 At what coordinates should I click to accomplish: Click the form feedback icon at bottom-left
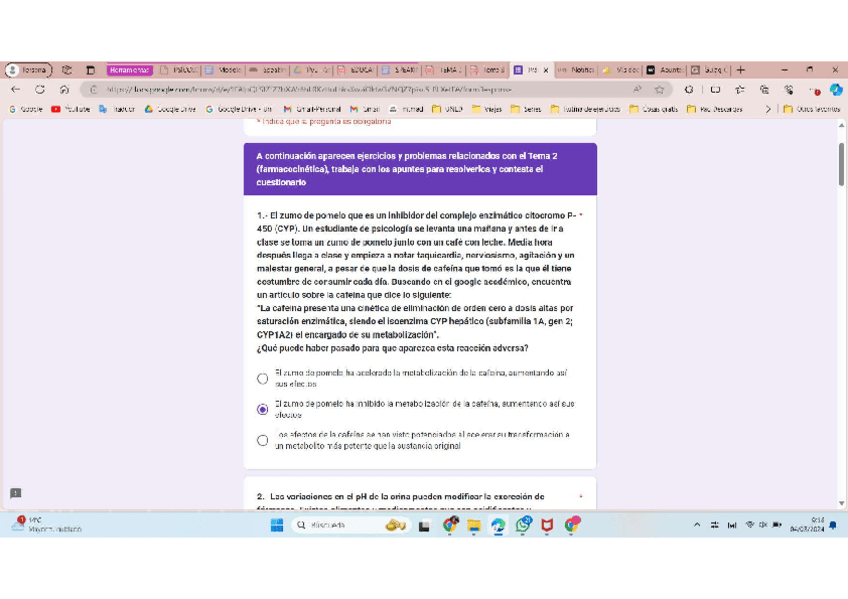15,493
